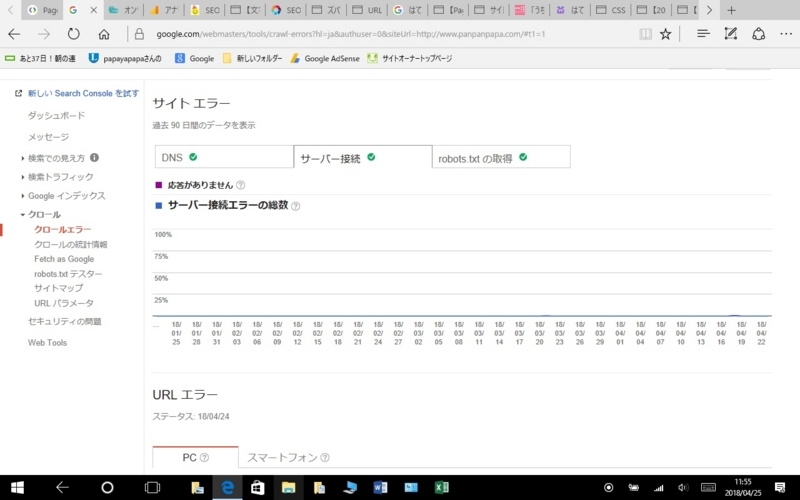Open セキュリティの問題 in sidebar
Image resolution: width=800 pixels, height=500 pixels.
[65, 321]
